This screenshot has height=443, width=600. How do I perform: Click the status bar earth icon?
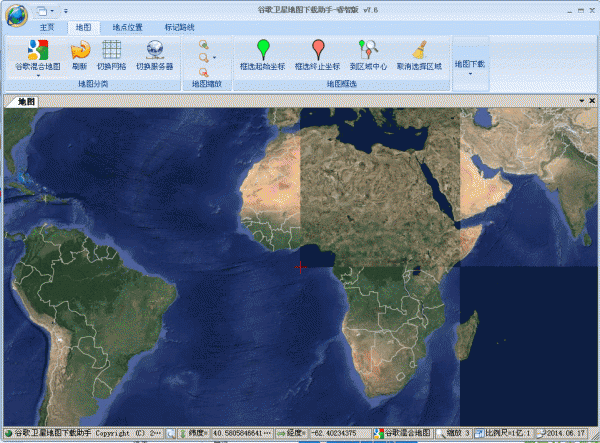point(8,433)
